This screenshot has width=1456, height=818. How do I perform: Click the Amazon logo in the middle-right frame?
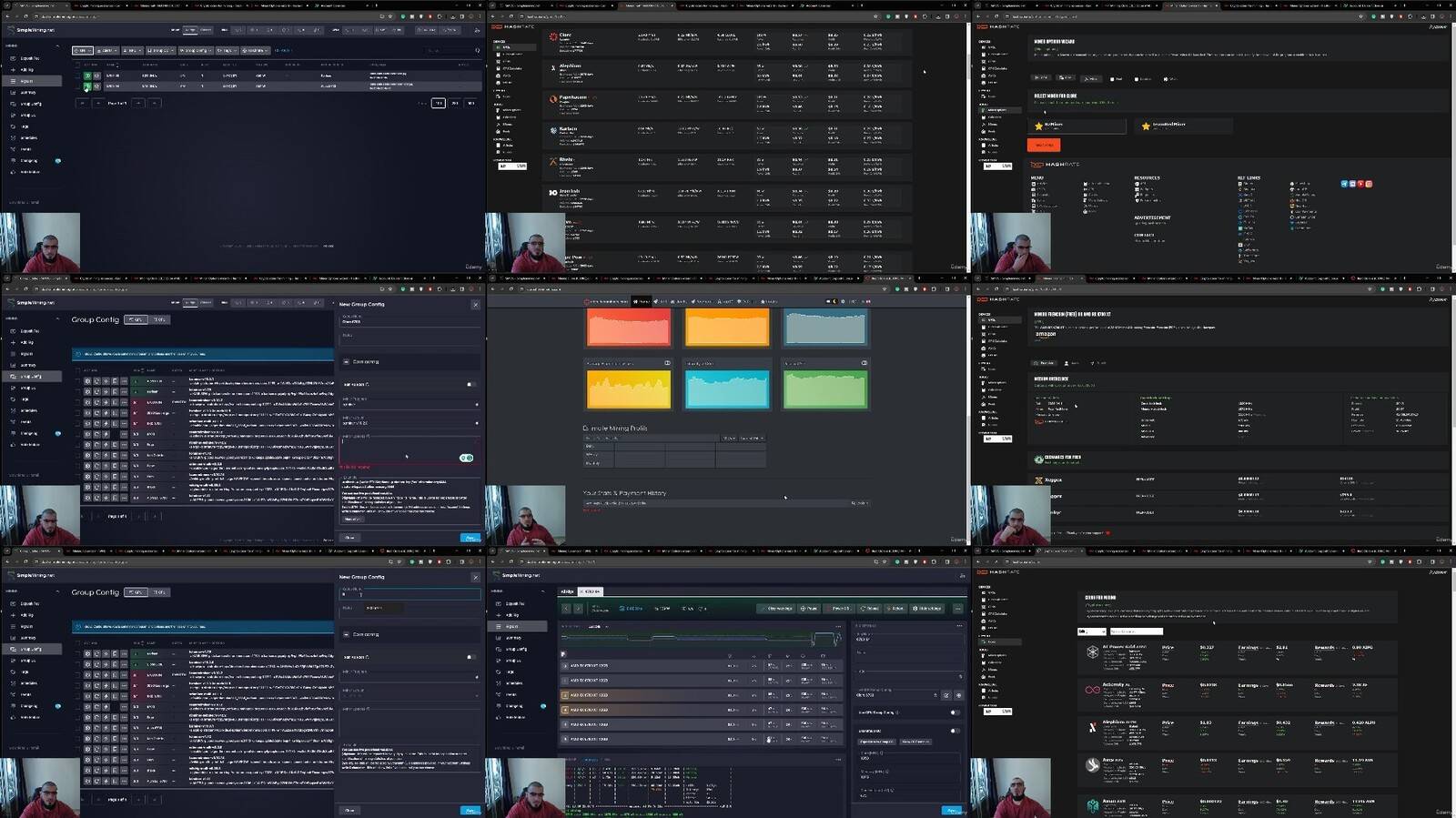[x=1046, y=334]
